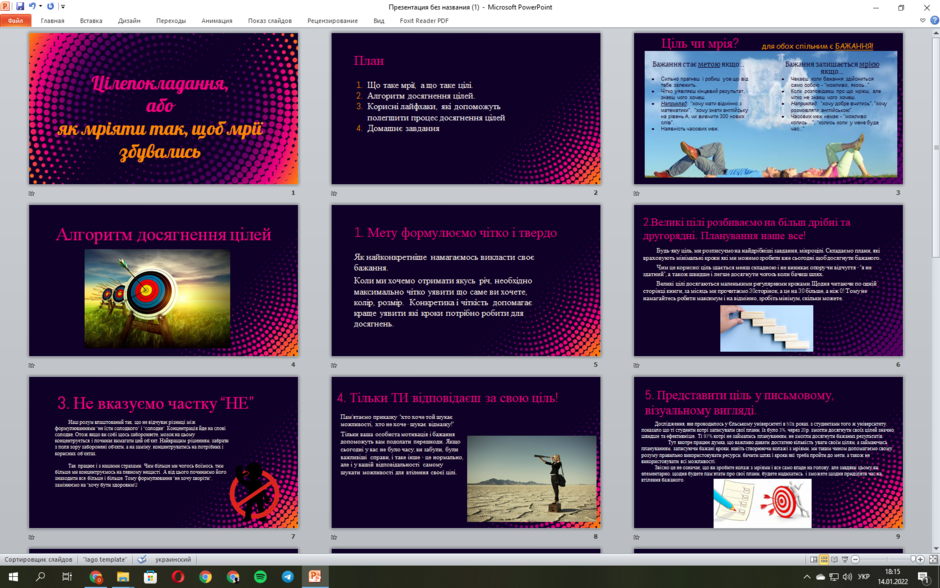Switch to the Главная ribbon tab

tap(52, 20)
